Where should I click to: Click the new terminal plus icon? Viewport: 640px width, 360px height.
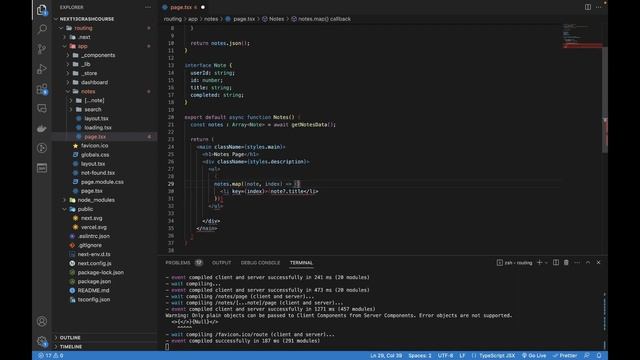(539, 262)
